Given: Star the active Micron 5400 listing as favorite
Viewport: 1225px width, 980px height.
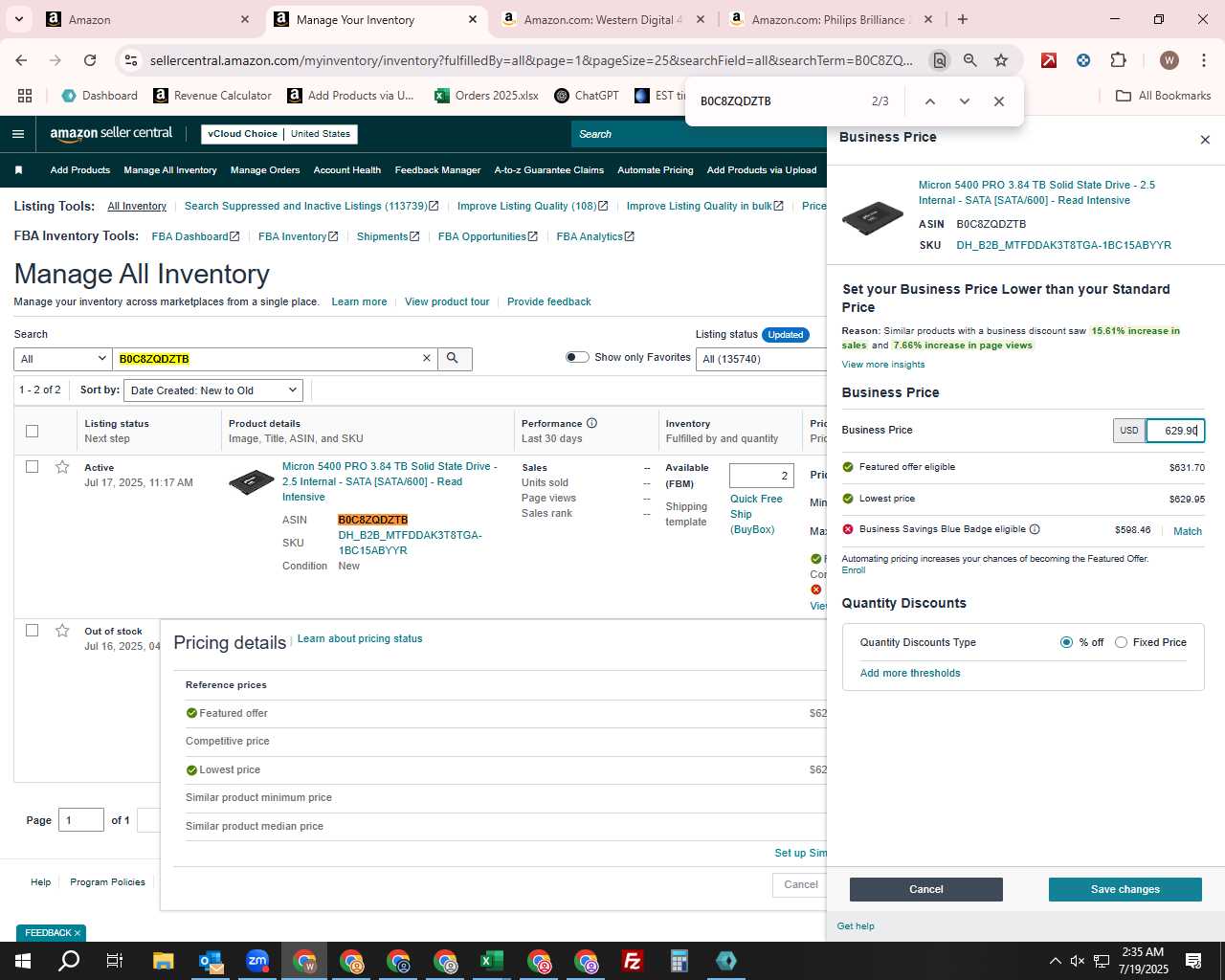Looking at the screenshot, I should point(62,467).
